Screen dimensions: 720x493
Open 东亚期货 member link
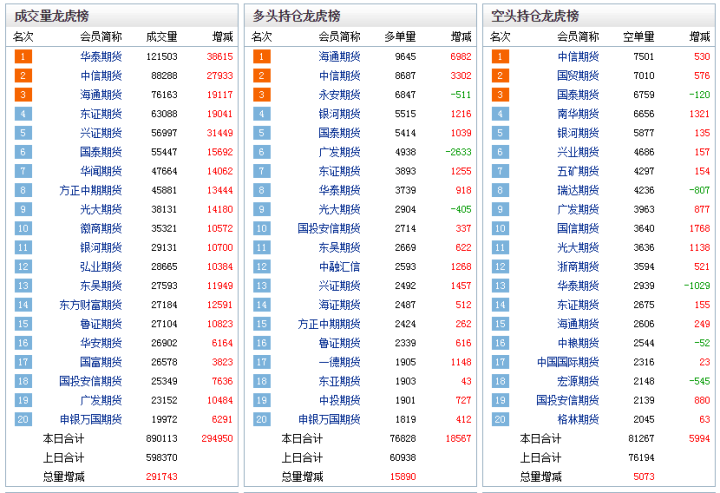pyautogui.click(x=339, y=381)
